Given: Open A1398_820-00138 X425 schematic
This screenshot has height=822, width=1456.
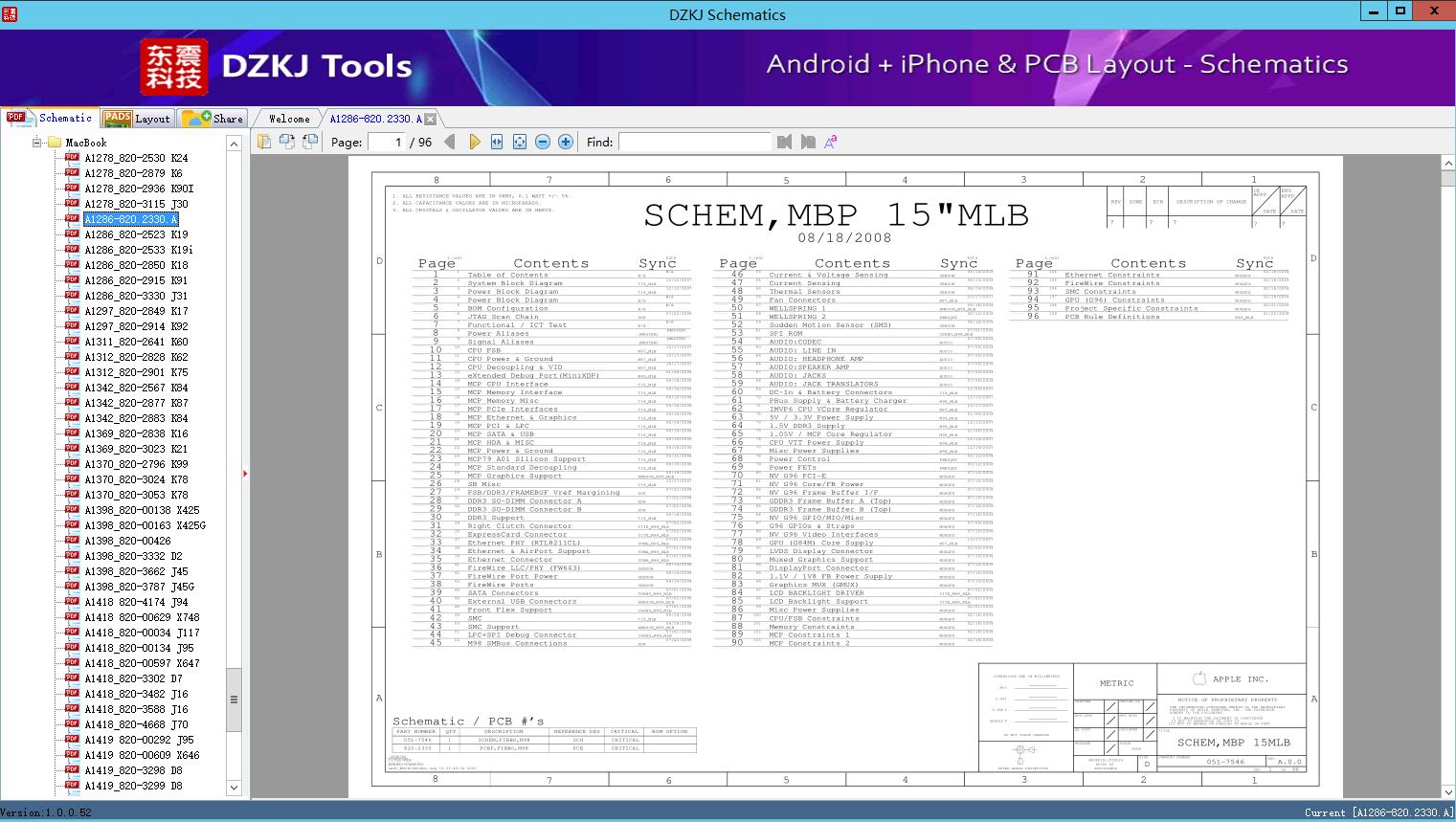Looking at the screenshot, I should 142,510.
